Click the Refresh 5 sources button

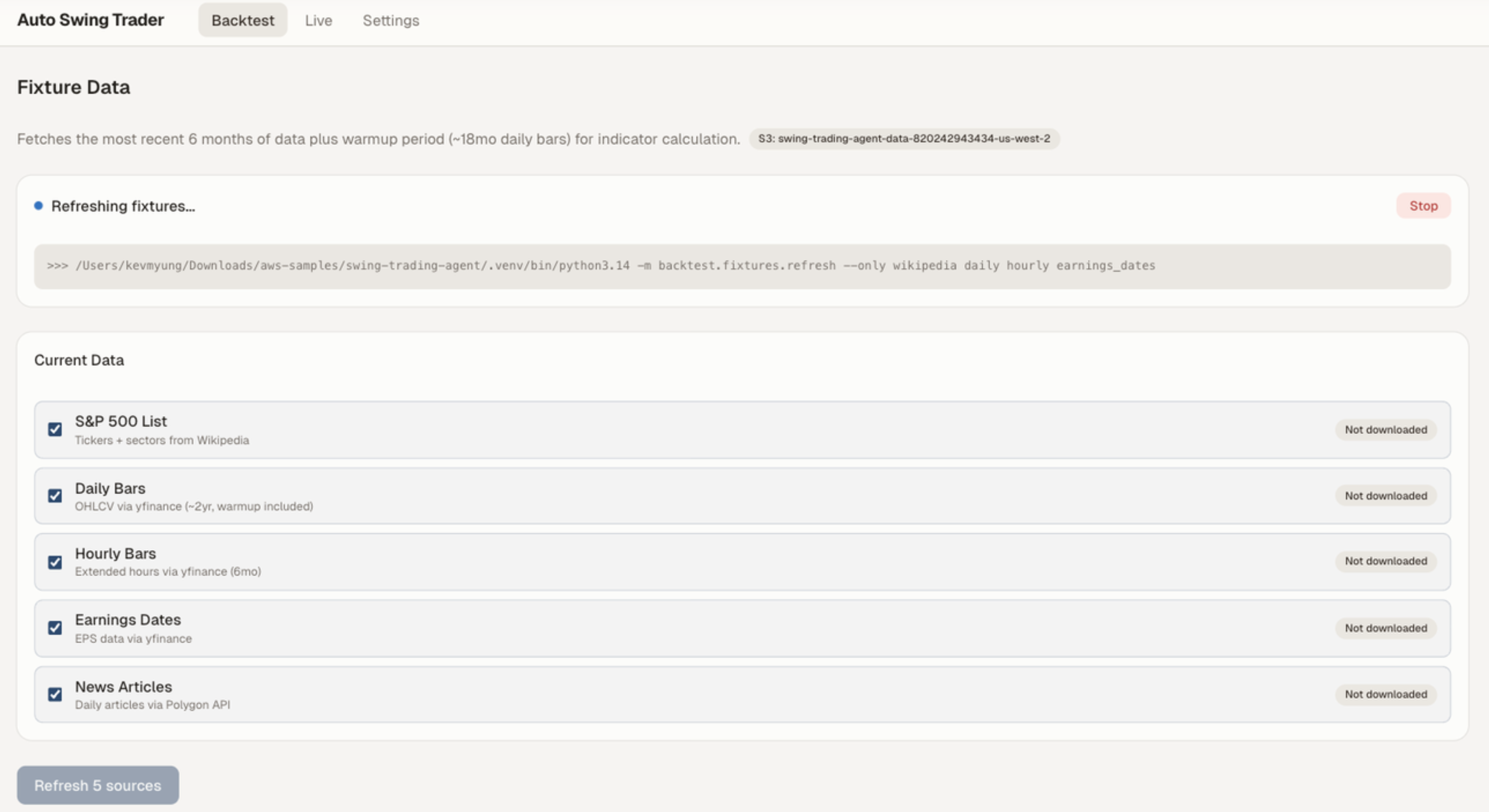tap(97, 785)
